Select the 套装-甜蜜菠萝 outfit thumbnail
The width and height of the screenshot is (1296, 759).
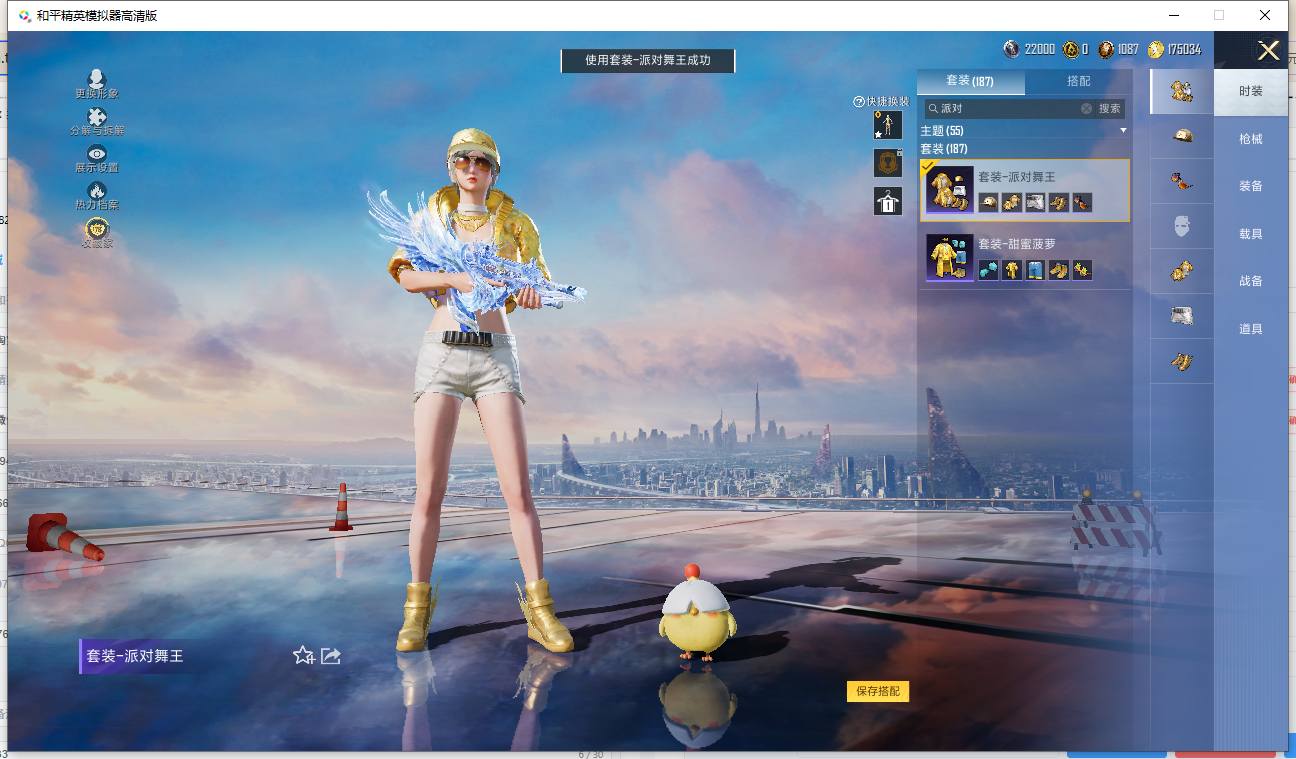click(x=949, y=257)
